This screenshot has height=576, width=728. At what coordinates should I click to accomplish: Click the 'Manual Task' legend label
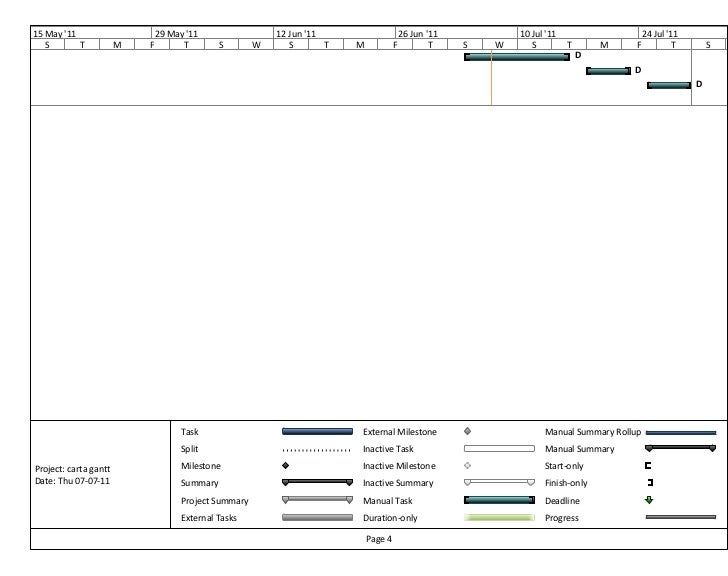388,501
